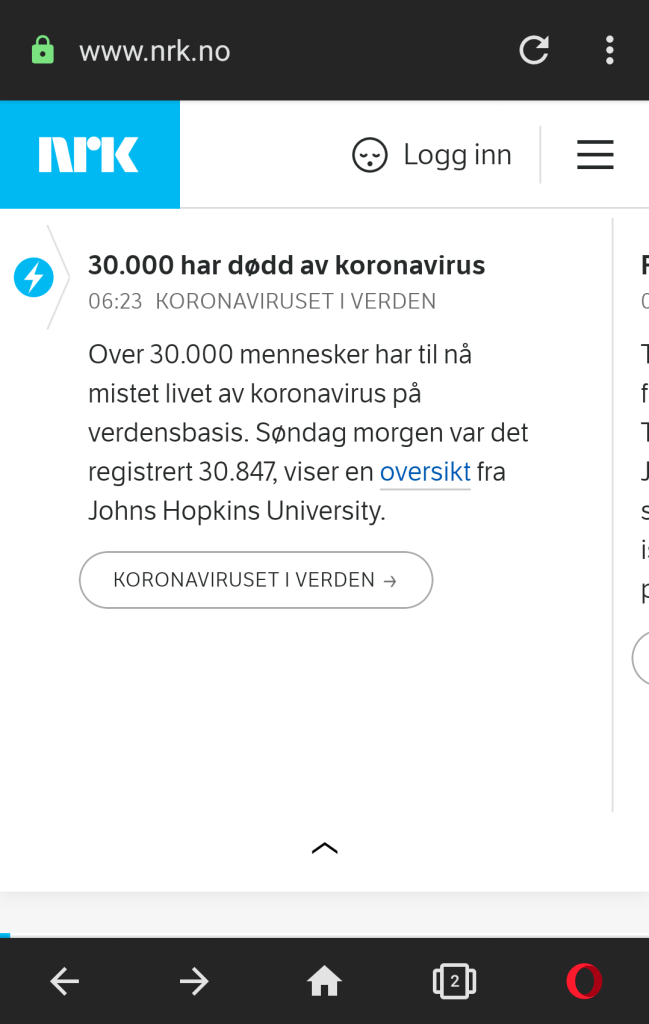The height and width of the screenshot is (1024, 649).
Task: Open the tab switcher showing 2 tabs
Action: coord(454,982)
